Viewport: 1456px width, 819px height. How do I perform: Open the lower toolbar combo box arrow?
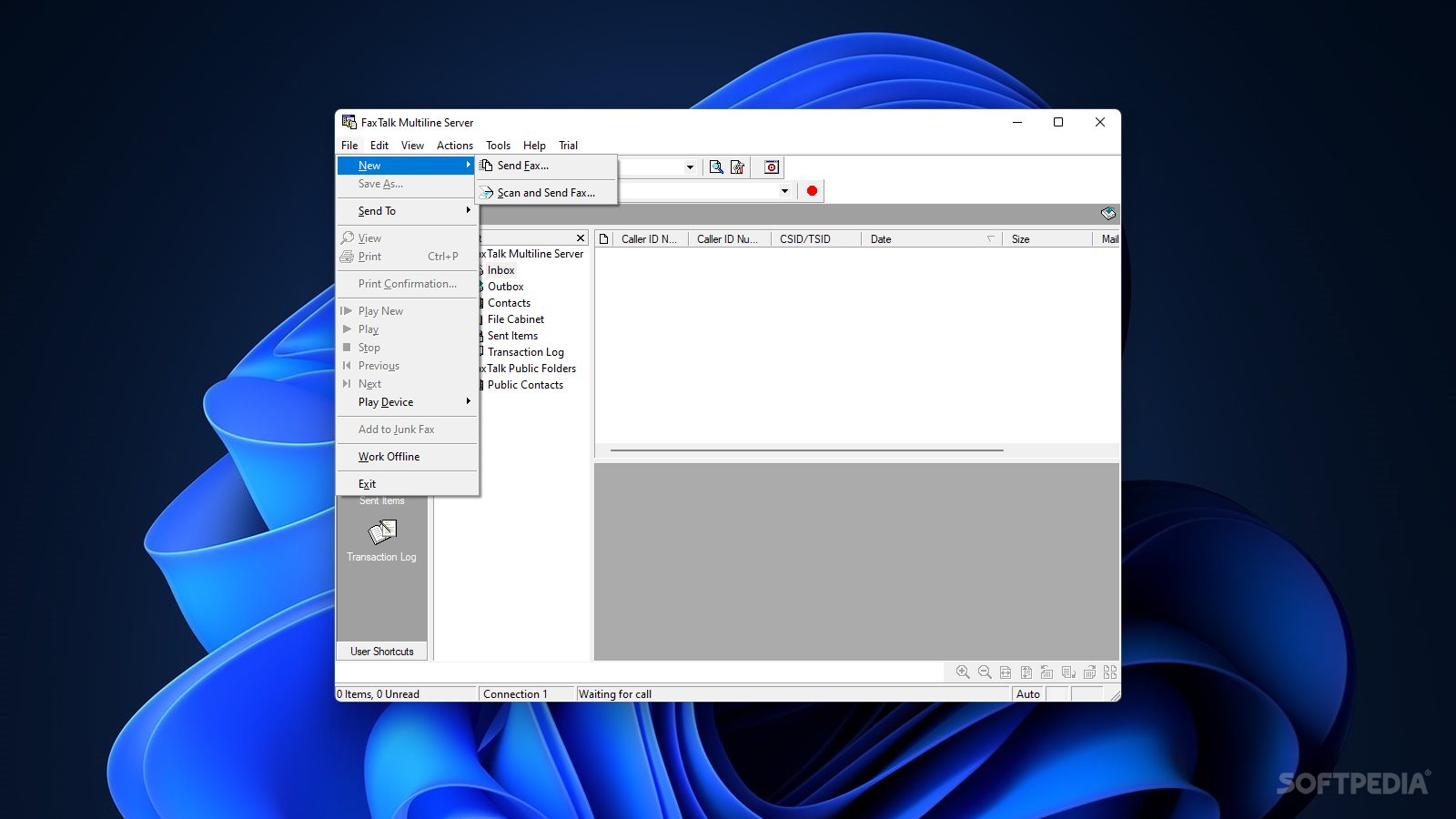[784, 191]
